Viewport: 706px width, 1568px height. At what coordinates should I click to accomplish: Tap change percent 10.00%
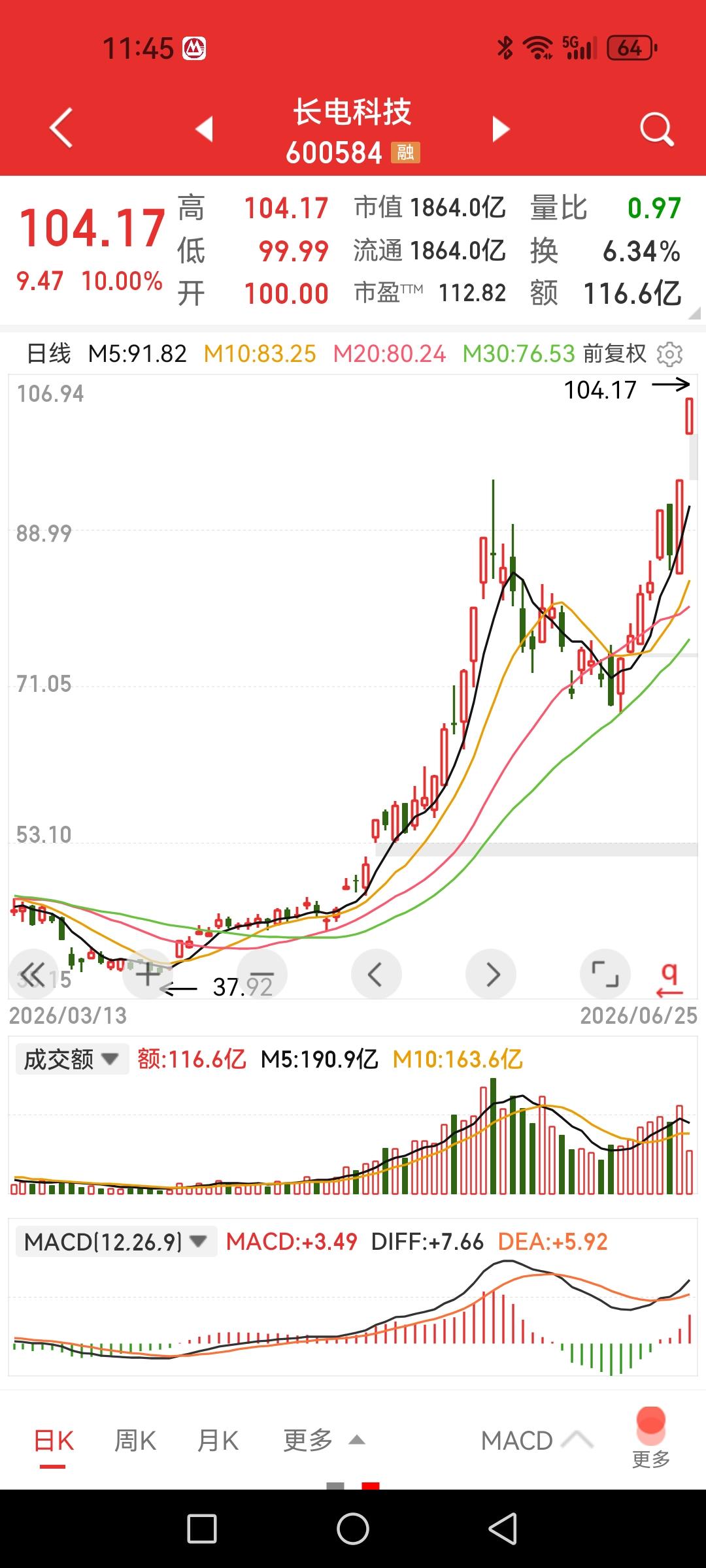(x=122, y=281)
